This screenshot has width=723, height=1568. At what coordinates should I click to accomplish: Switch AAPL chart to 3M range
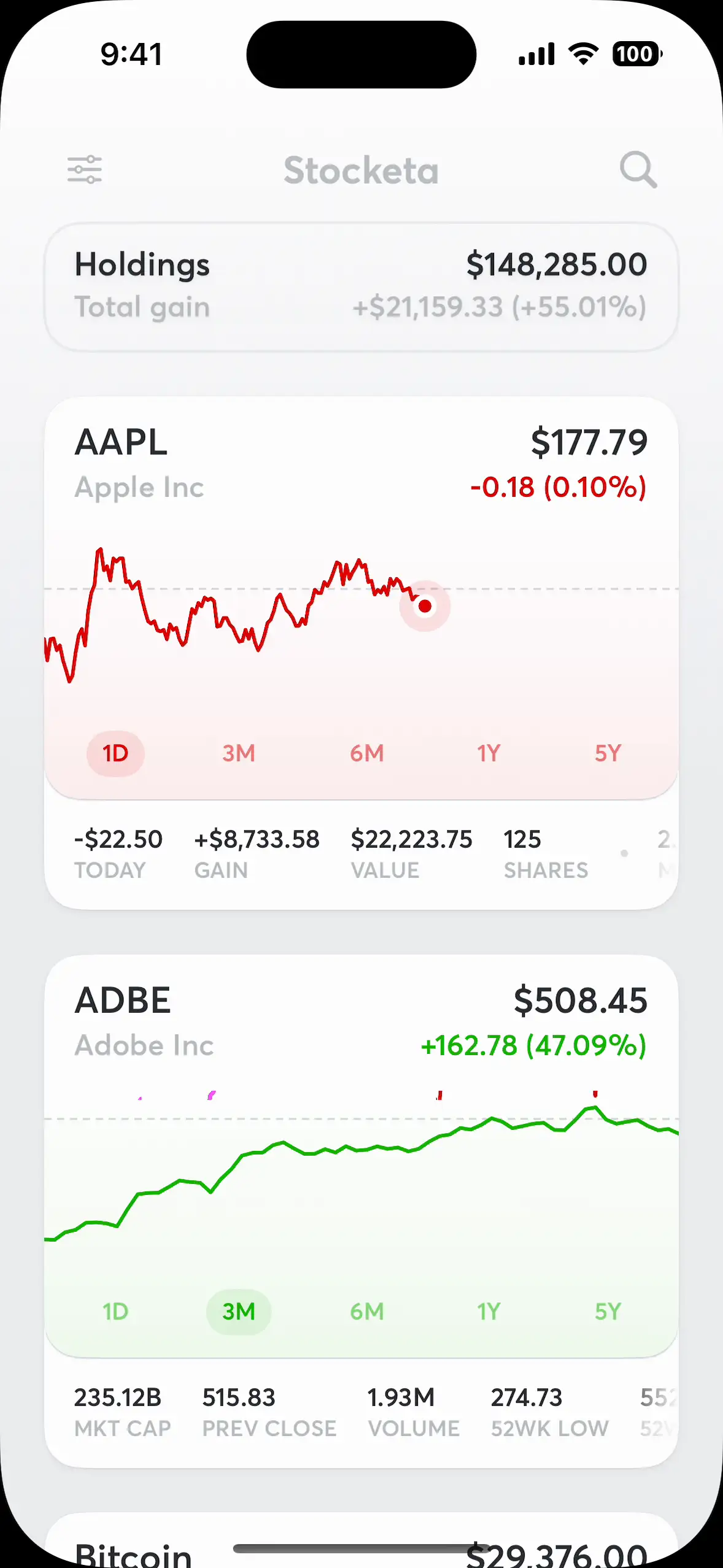click(x=239, y=753)
